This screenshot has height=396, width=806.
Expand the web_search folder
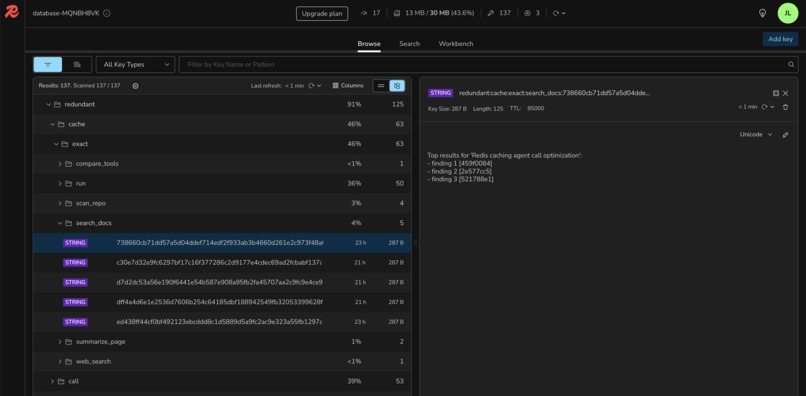(60, 362)
